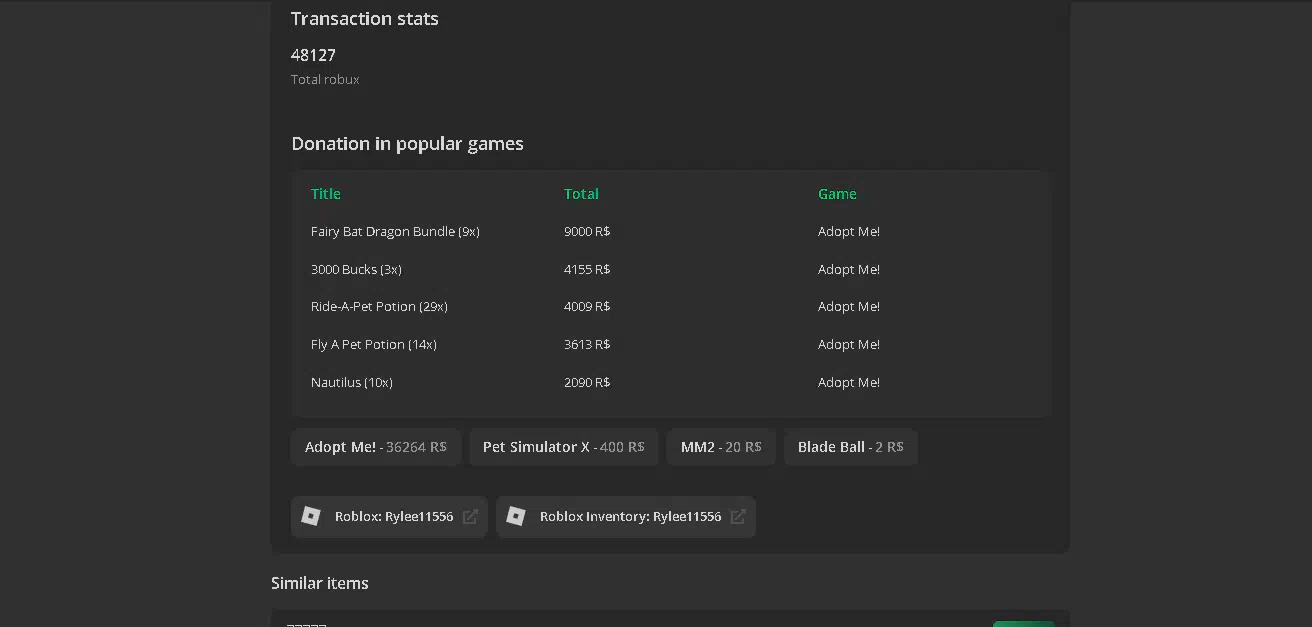Click Adopt Me! in the Fairy Bat Dragon row
The image size is (1312, 627).
(x=849, y=232)
